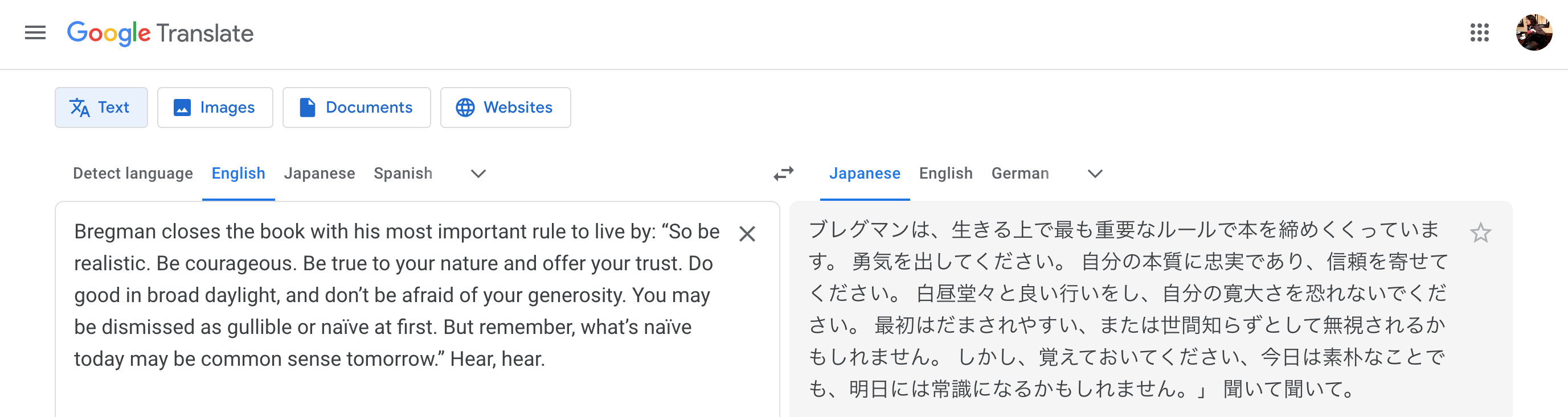The image size is (1568, 417).
Task: Click the Google Translate logo
Action: coord(160,33)
